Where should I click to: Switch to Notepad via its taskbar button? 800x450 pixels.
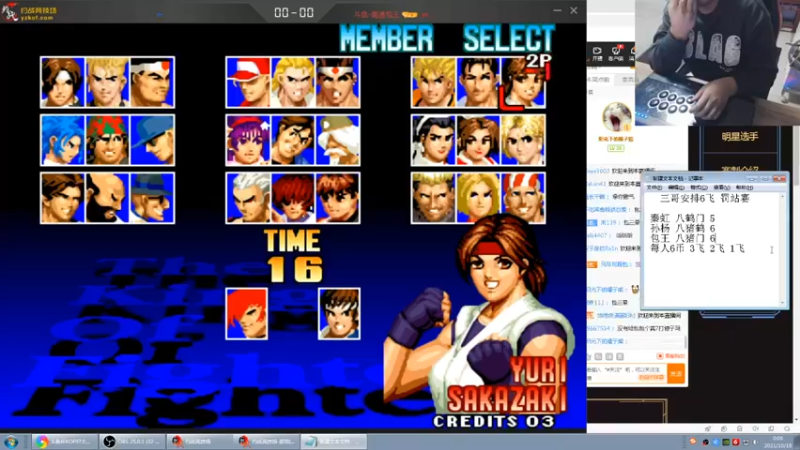coord(334,442)
